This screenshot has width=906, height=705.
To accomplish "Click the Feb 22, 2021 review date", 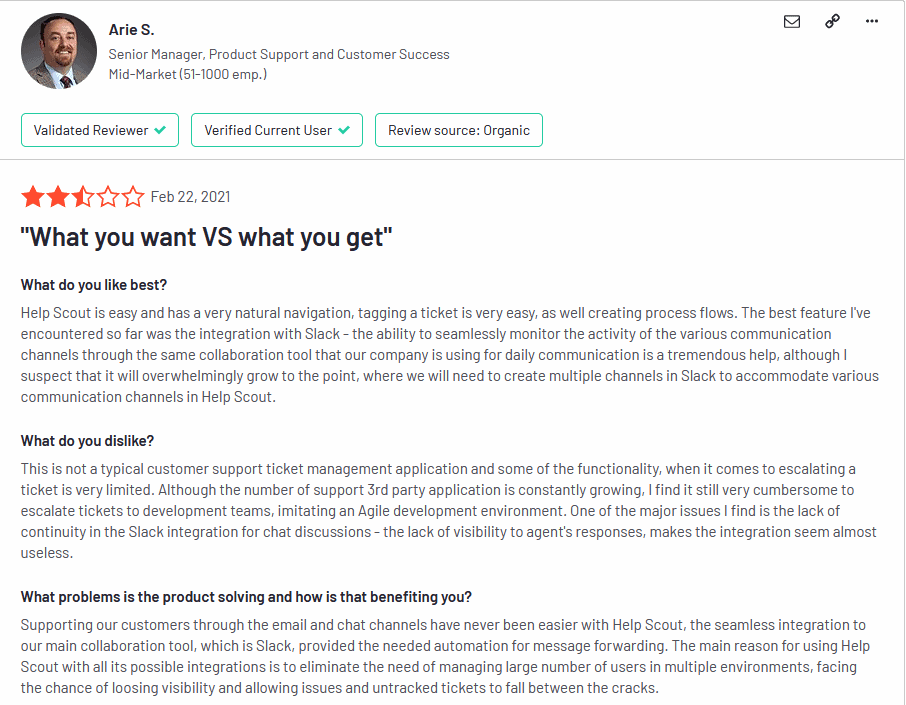I will 190,197.
